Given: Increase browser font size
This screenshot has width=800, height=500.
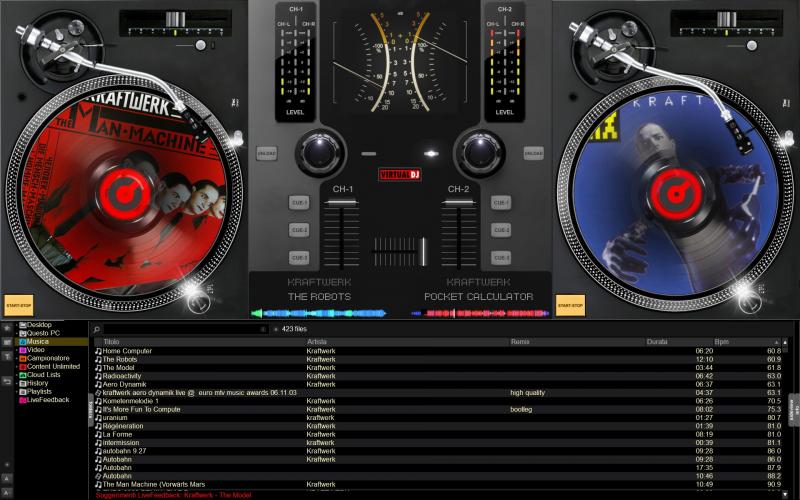Looking at the screenshot, I should click(7, 479).
